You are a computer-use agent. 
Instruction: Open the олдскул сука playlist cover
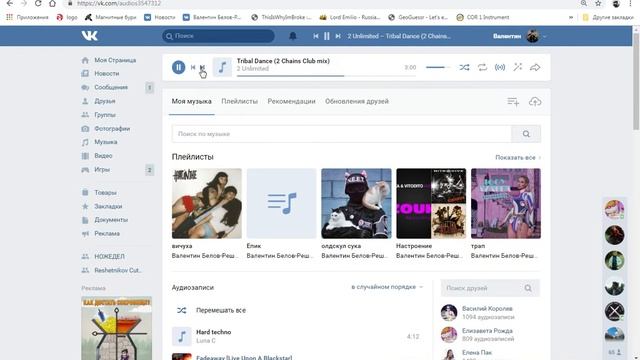(356, 203)
